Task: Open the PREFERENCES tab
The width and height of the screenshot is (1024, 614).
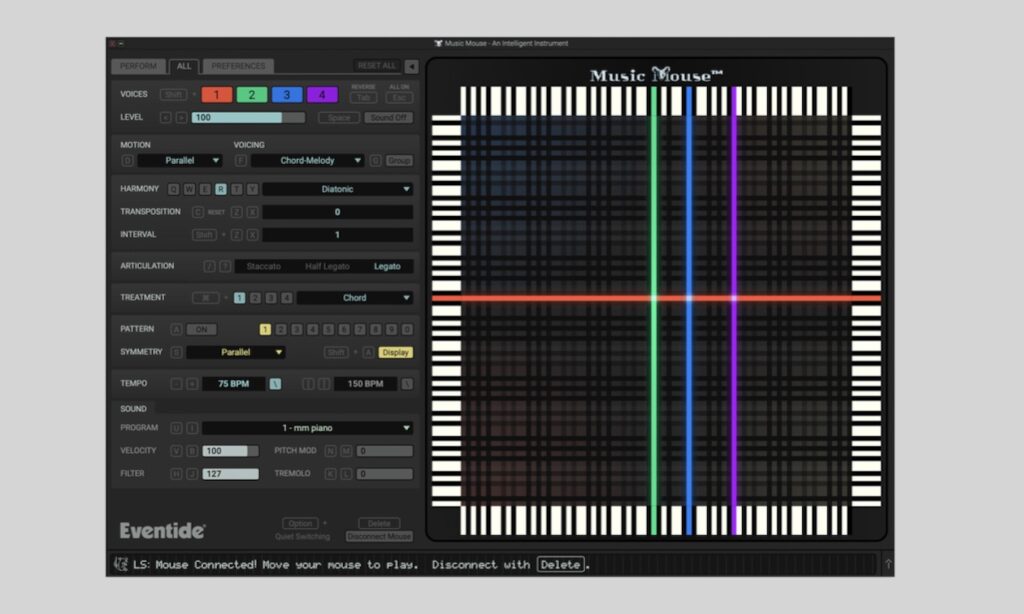Action: (x=238, y=66)
